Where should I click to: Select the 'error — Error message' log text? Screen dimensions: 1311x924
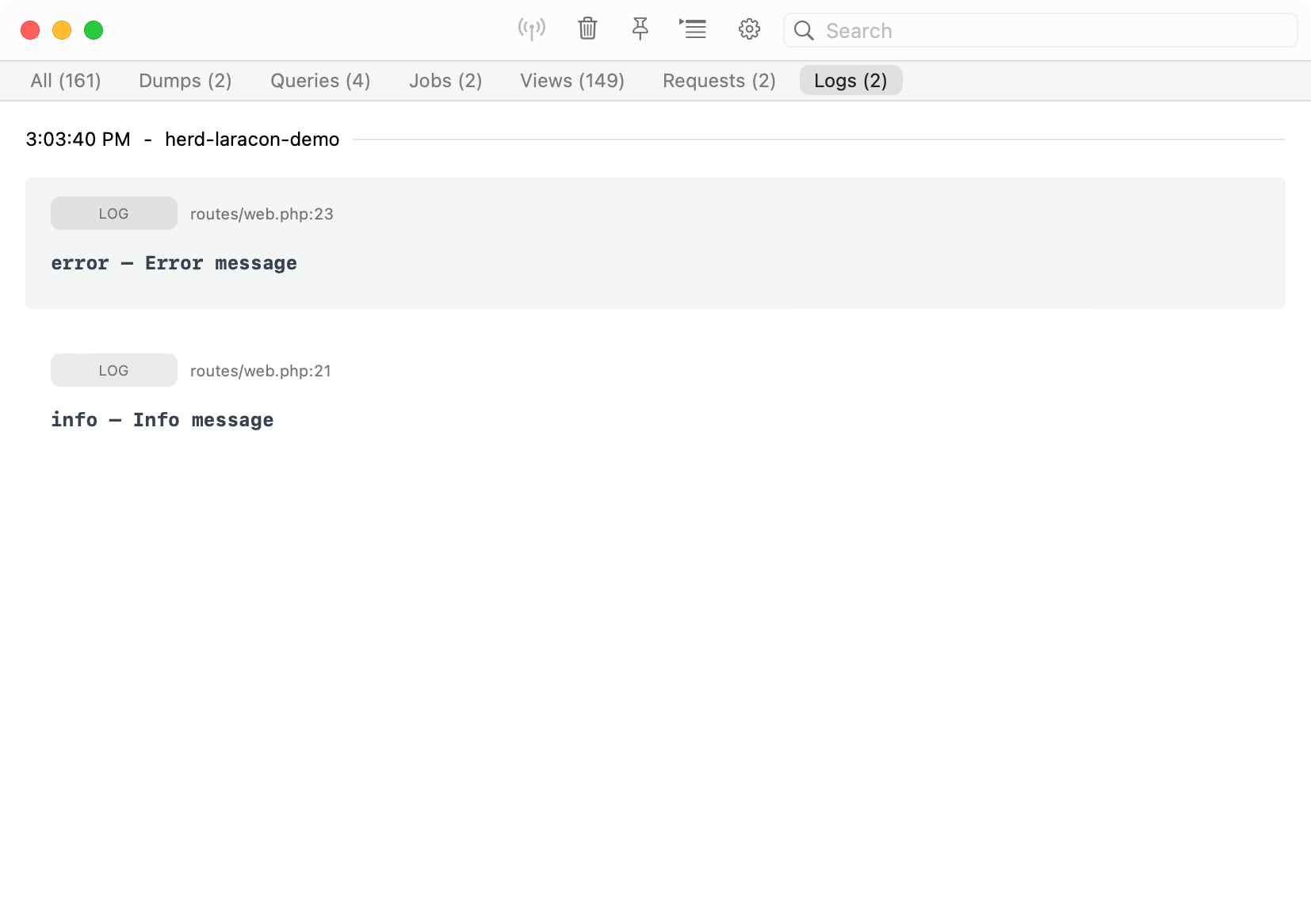174,263
